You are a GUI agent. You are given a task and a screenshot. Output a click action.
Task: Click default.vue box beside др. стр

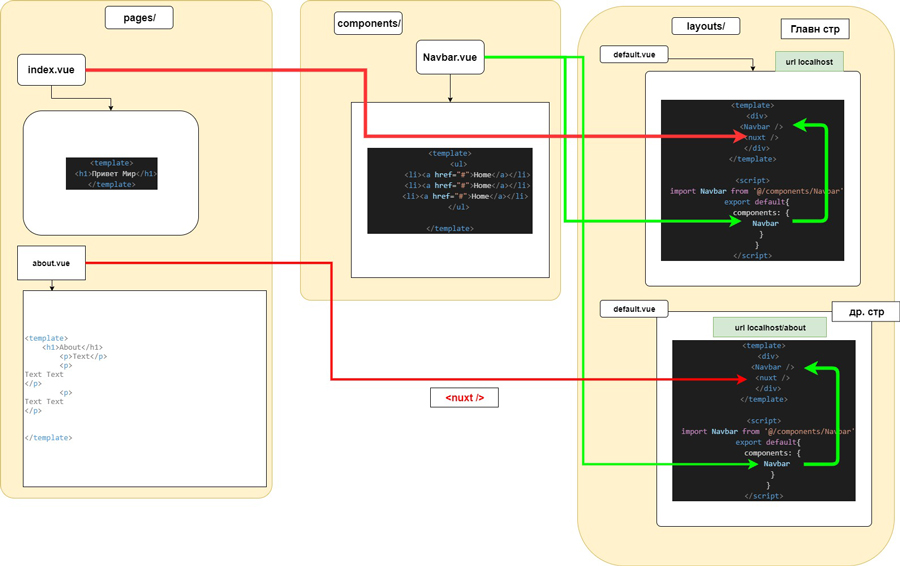[x=634, y=309]
